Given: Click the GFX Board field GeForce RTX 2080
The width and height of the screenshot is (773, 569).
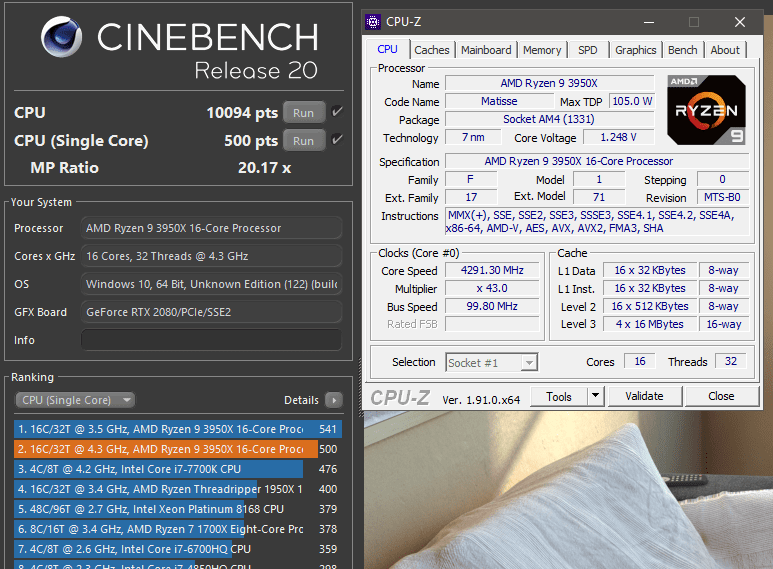Looking at the screenshot, I should coord(211,312).
